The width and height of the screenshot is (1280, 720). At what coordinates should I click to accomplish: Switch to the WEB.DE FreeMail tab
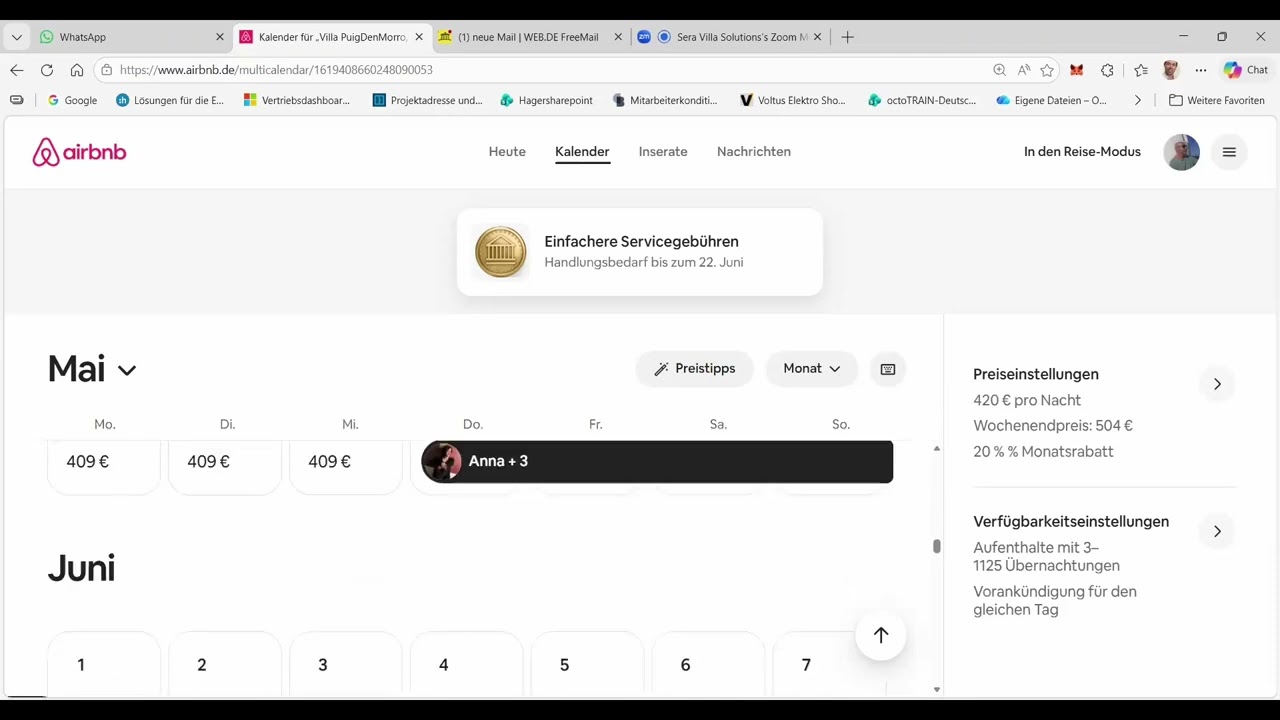530,37
